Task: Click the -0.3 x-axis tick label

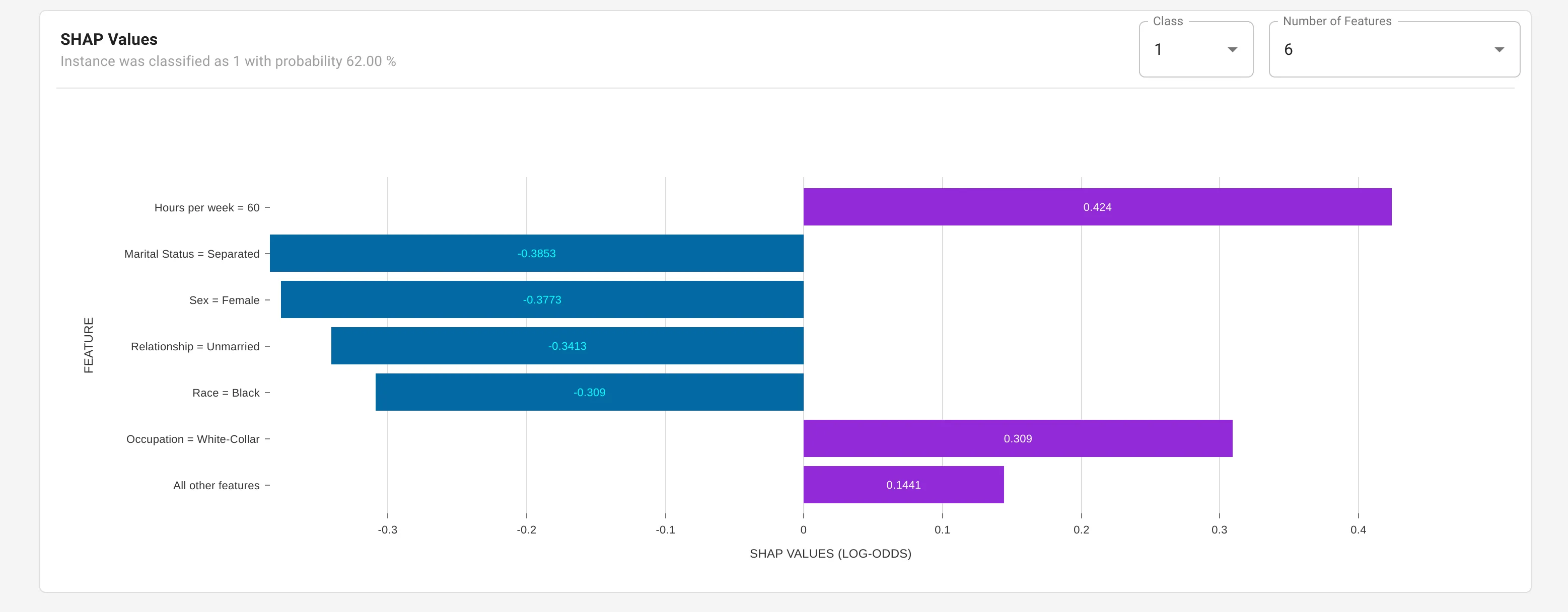Action: tap(387, 530)
